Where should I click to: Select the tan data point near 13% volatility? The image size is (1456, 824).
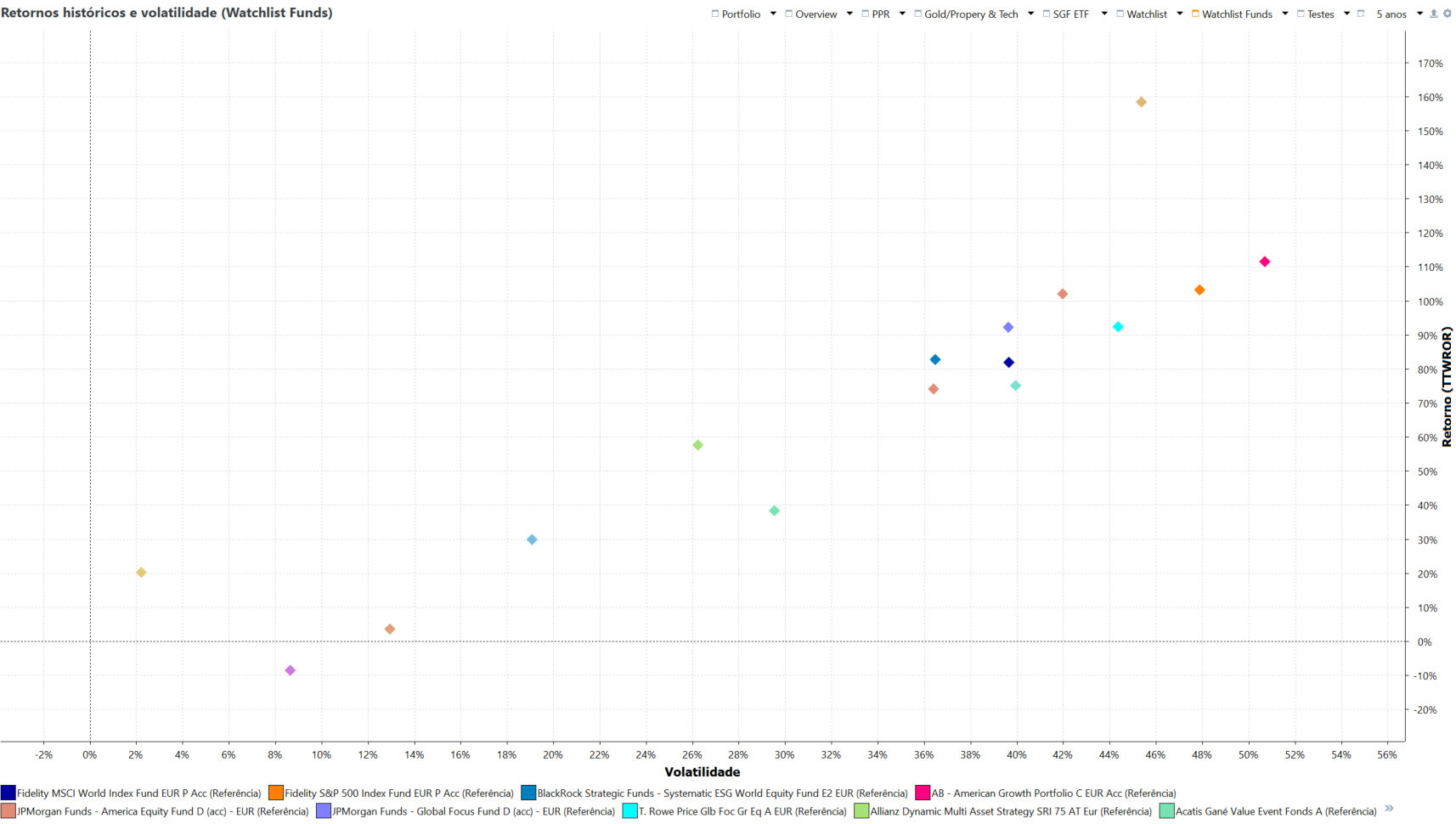(390, 629)
